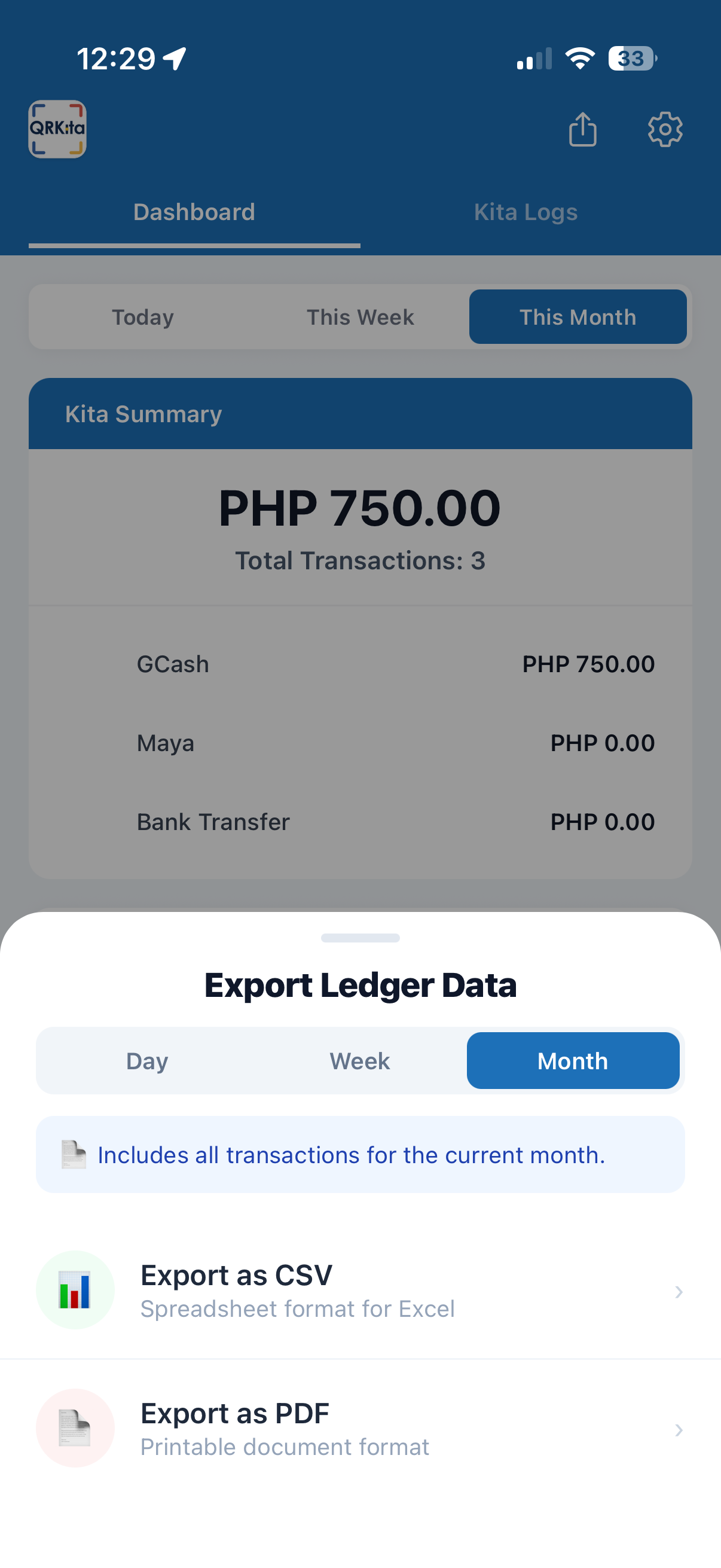Tap the Wi-Fi status icon
The image size is (721, 1568).
click(580, 59)
